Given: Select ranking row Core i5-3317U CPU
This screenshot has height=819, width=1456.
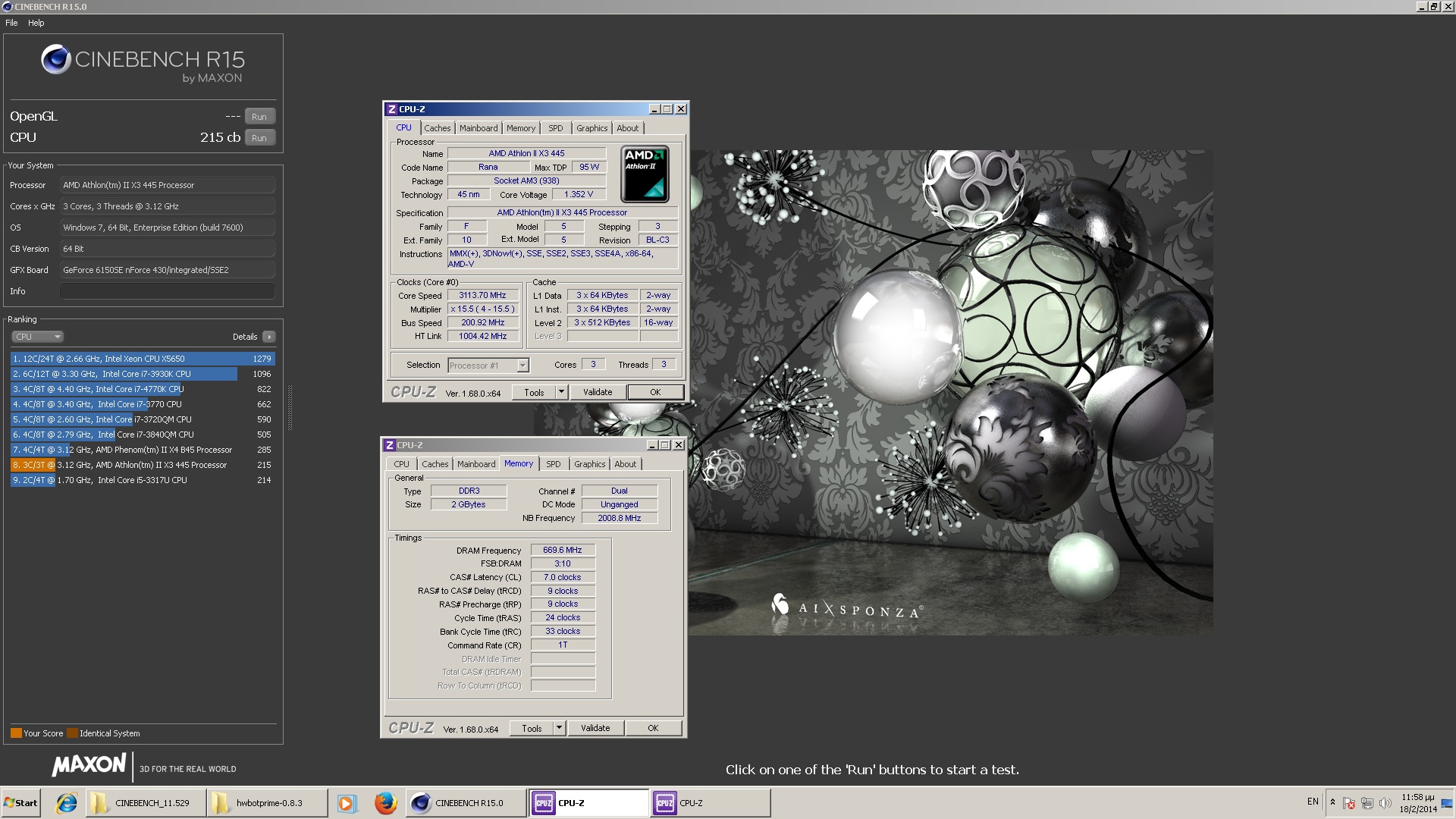Looking at the screenshot, I should coord(143,480).
